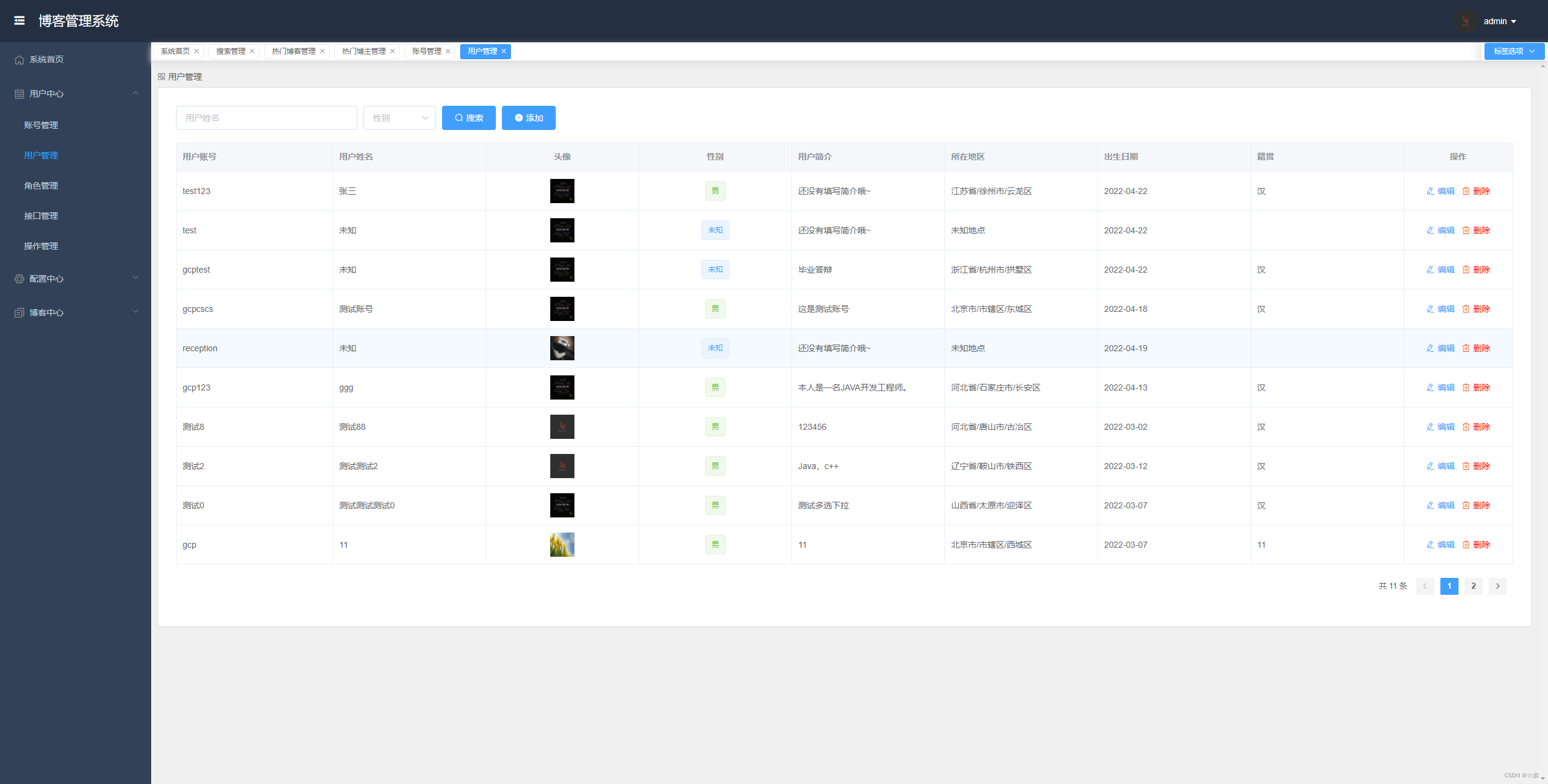Switch to the 账号管理 tab
Viewport: 1548px width, 784px height.
point(426,51)
